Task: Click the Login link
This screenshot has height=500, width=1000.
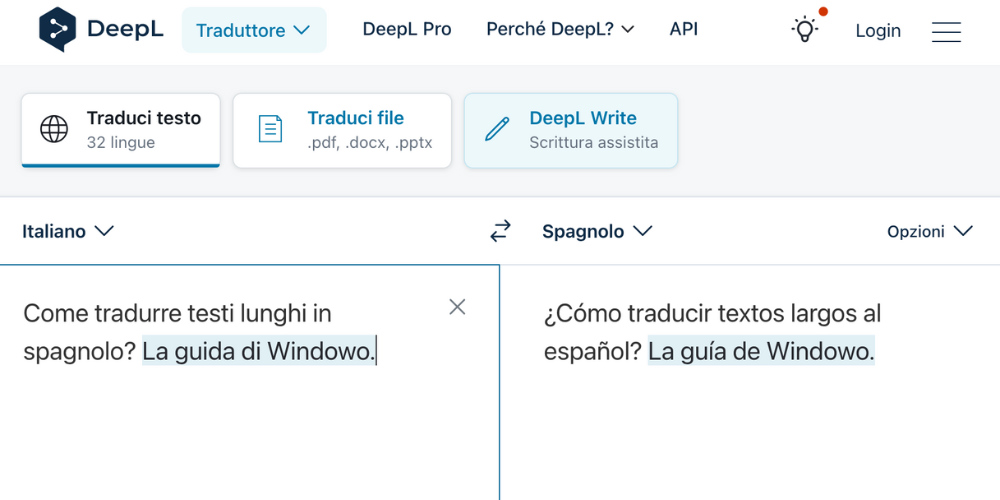Action: point(878,31)
